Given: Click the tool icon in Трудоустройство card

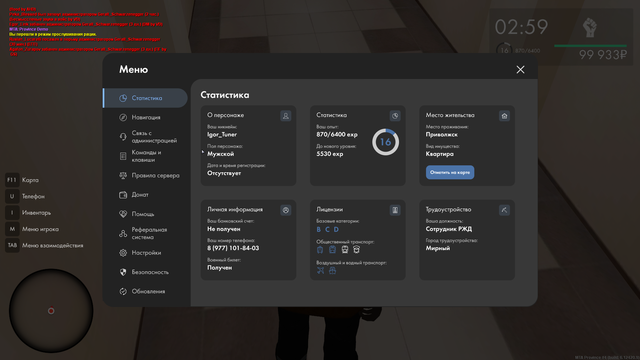Looking at the screenshot, I should click(504, 210).
